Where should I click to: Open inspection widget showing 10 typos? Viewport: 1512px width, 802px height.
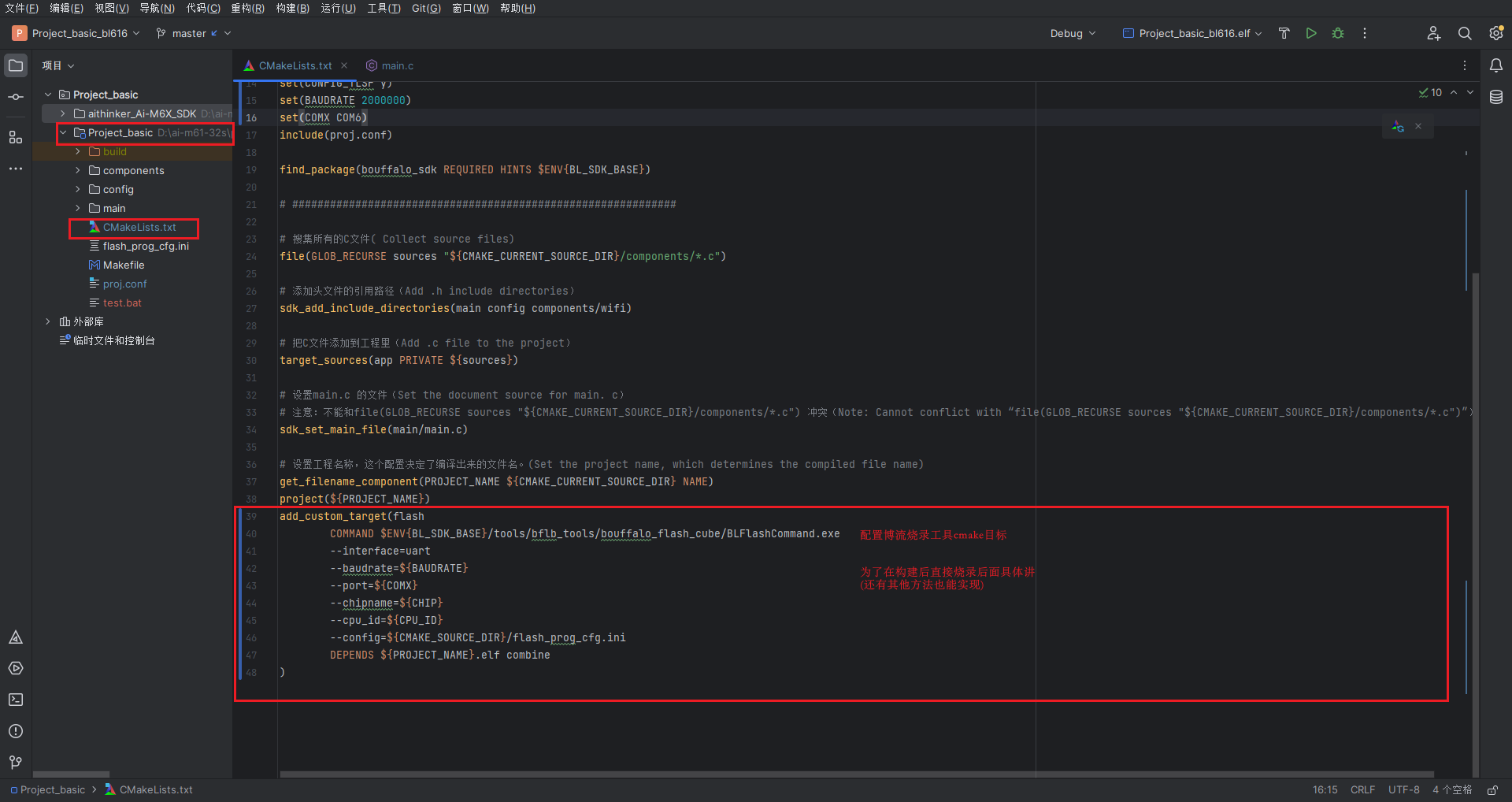click(1430, 92)
